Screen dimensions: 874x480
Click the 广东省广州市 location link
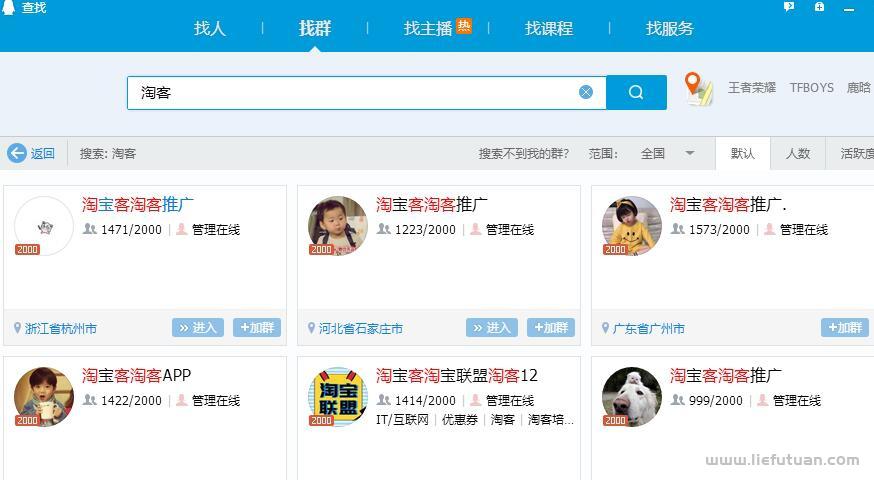click(x=649, y=328)
